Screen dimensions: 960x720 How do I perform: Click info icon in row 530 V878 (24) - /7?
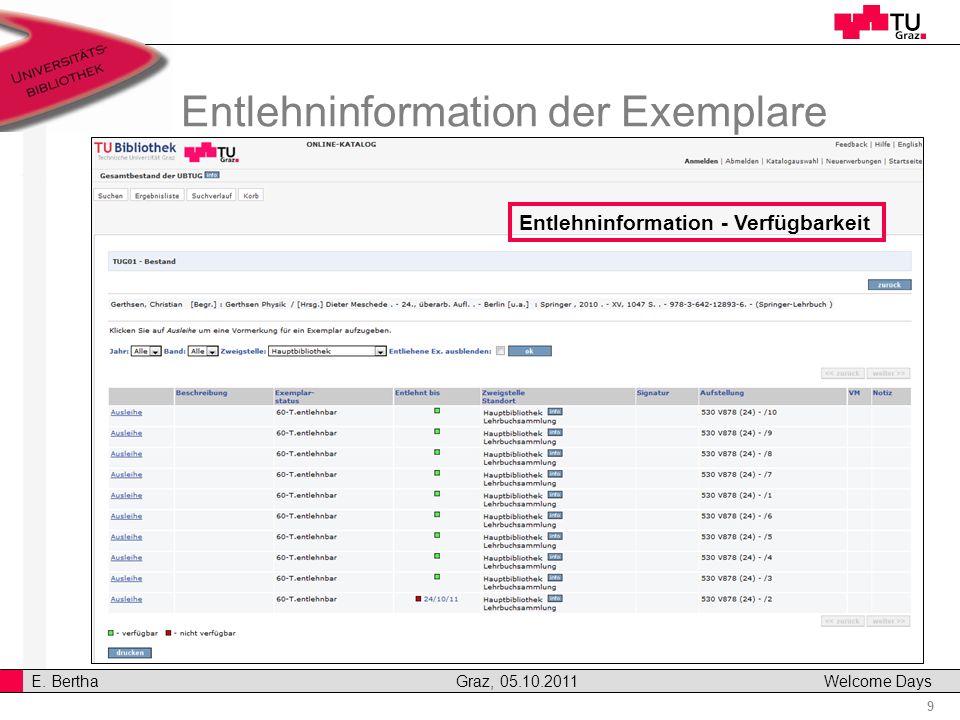click(555, 474)
